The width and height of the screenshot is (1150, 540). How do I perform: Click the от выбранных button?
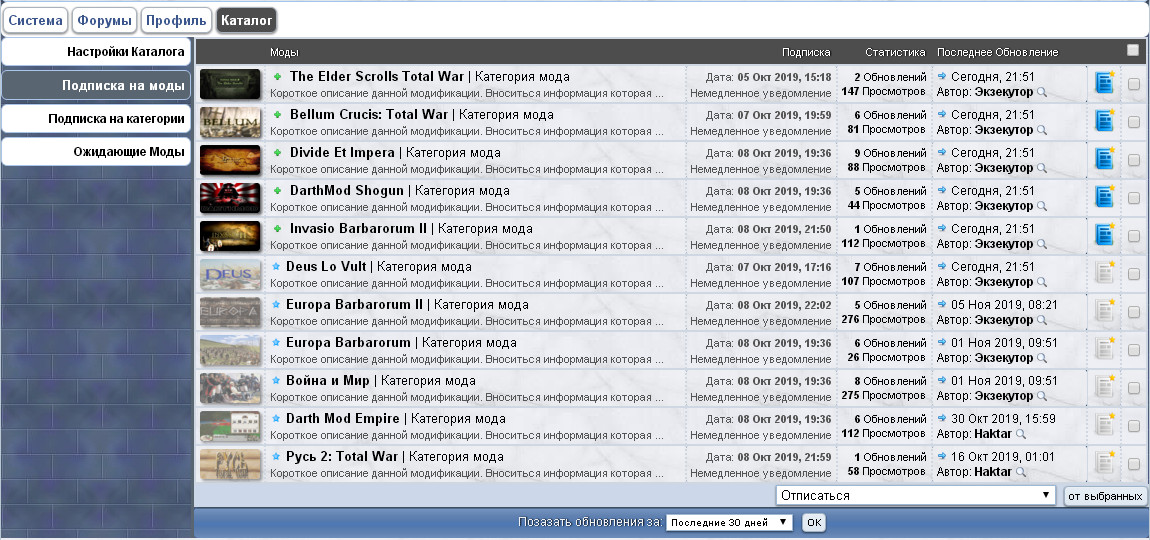[1105, 496]
